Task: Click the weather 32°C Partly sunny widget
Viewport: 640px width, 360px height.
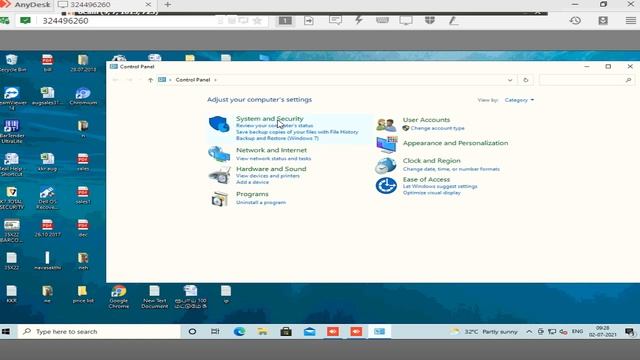Action: (x=484, y=332)
